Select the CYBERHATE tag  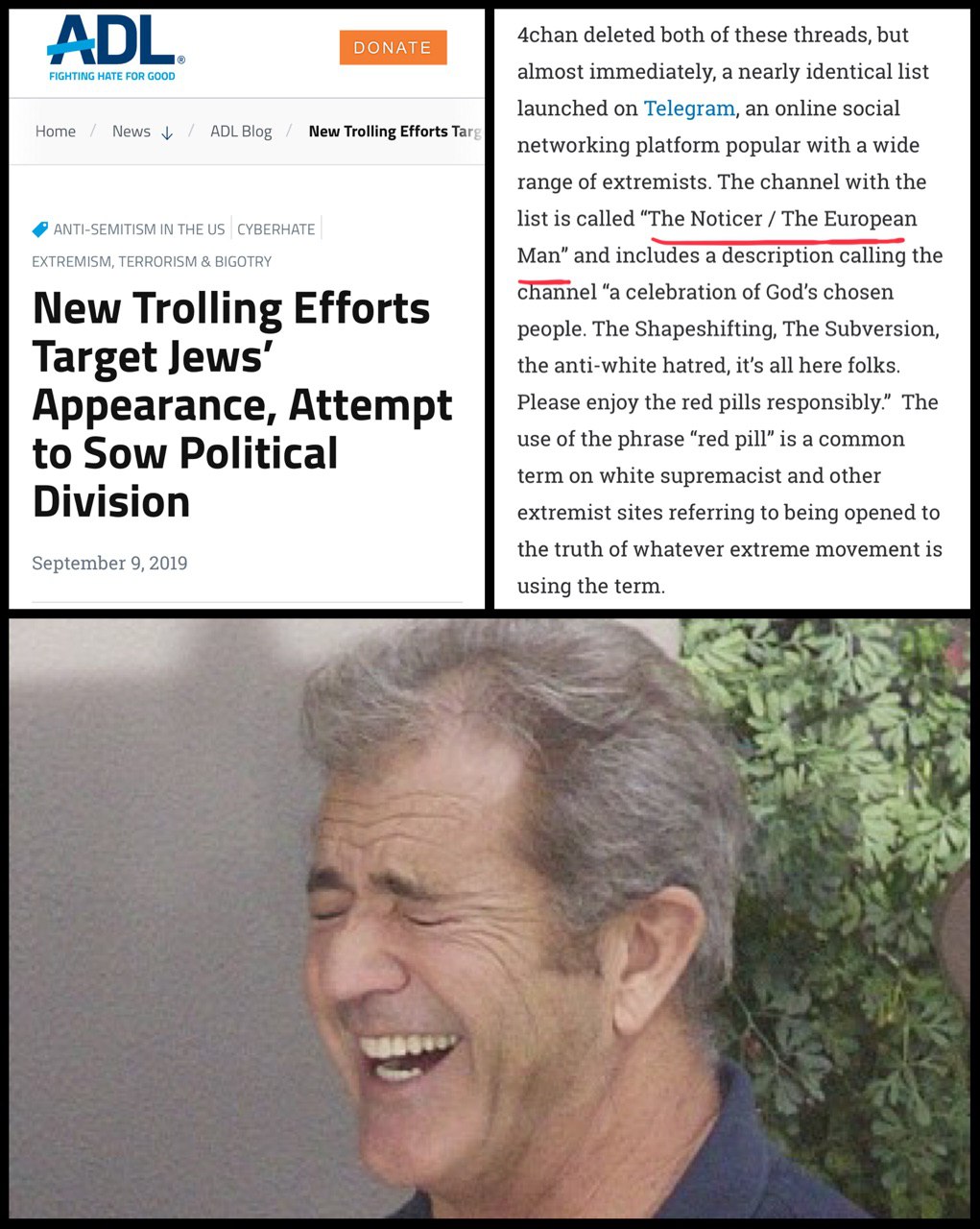point(276,229)
